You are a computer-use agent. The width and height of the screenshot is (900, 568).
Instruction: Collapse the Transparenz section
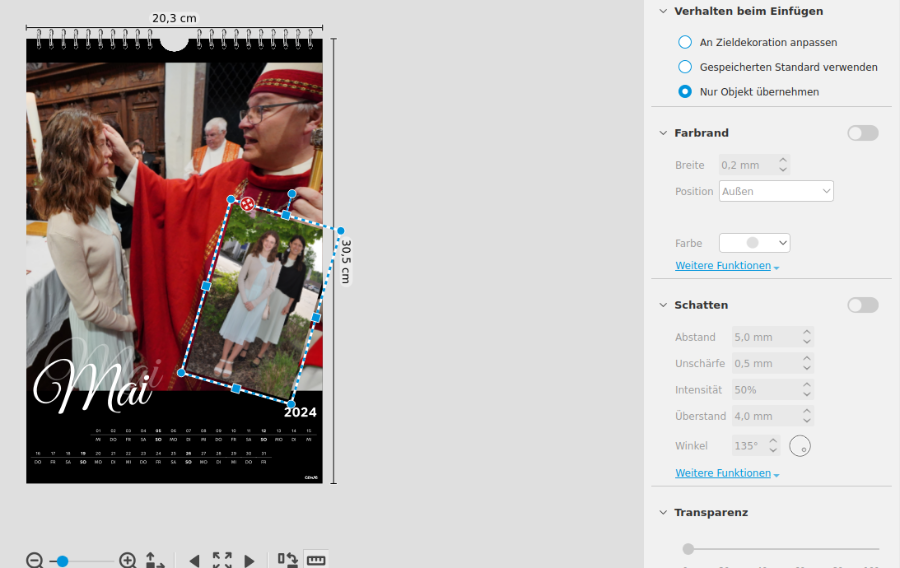point(663,512)
